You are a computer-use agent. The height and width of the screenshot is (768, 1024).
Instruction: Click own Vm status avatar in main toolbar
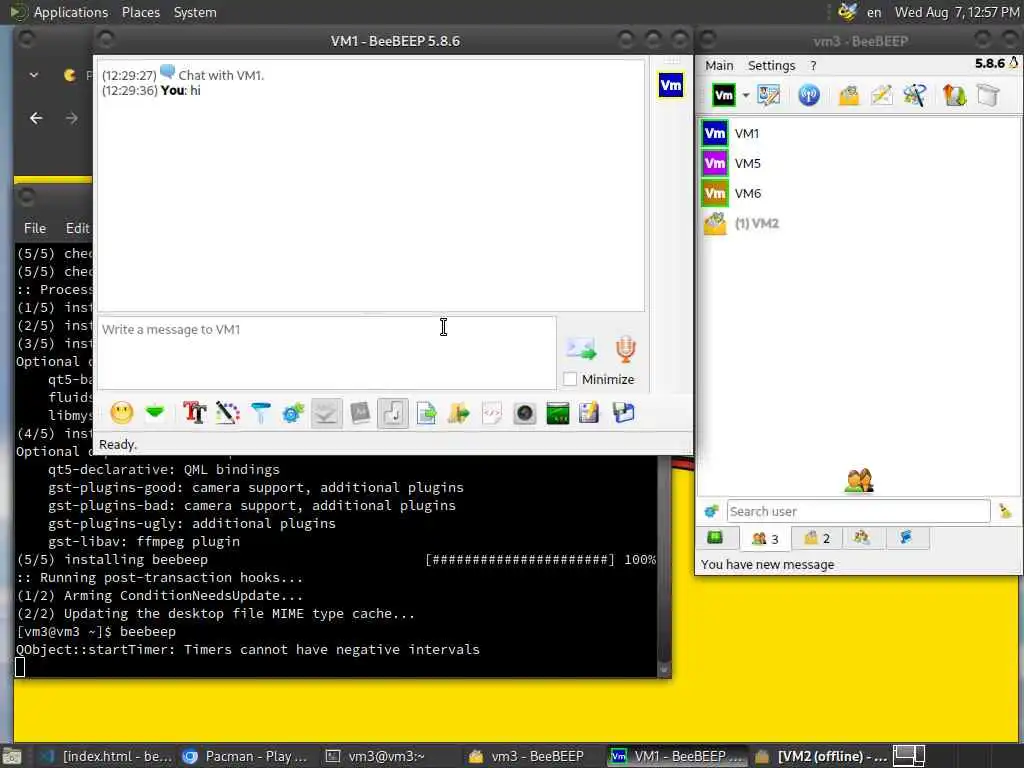coord(724,96)
